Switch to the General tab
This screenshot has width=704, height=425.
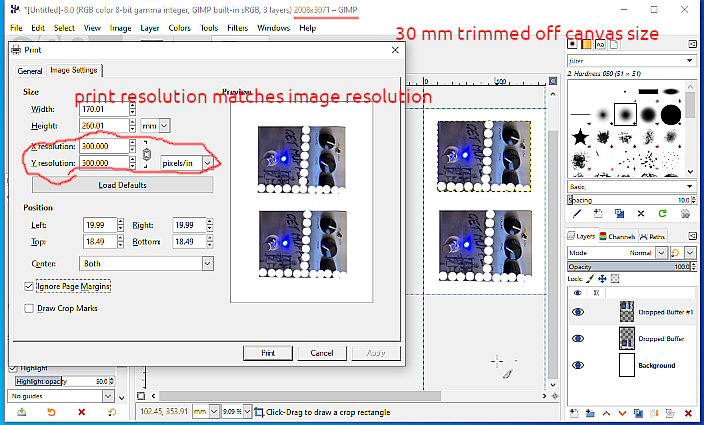click(30, 70)
